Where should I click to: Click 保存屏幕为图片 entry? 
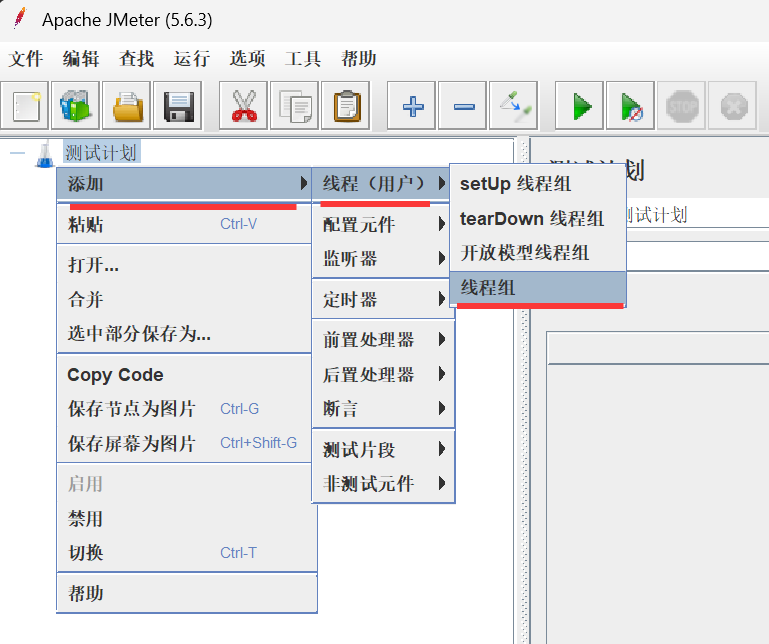click(x=184, y=443)
